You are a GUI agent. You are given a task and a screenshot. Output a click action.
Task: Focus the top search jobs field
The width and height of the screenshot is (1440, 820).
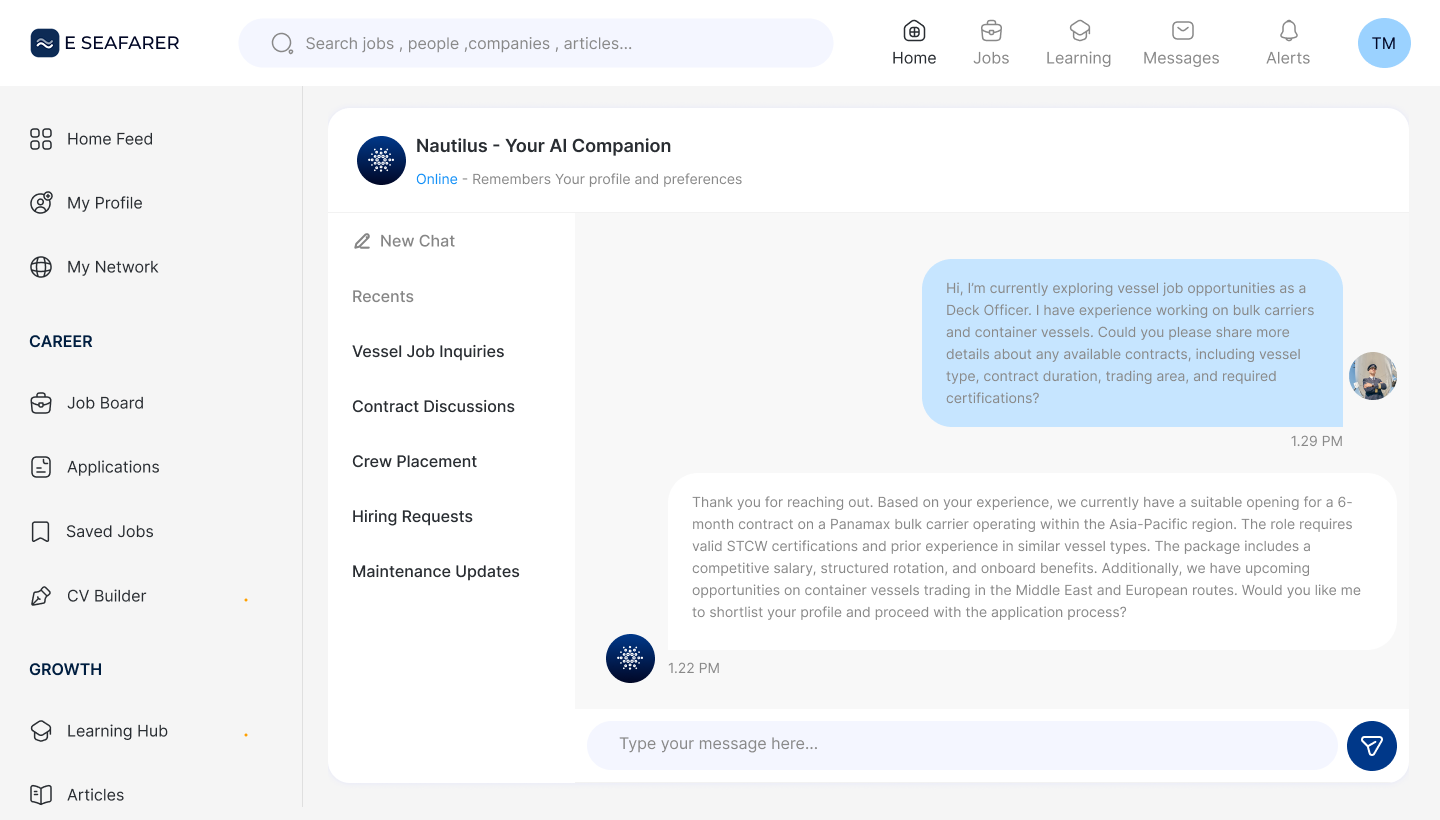coord(536,43)
